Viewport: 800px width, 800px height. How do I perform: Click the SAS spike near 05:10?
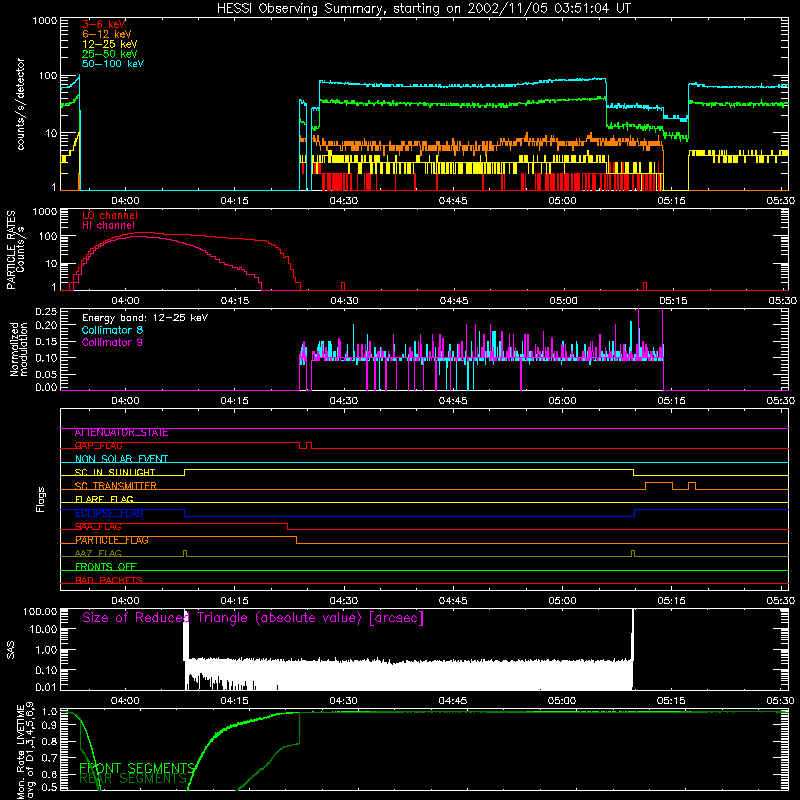click(x=633, y=649)
